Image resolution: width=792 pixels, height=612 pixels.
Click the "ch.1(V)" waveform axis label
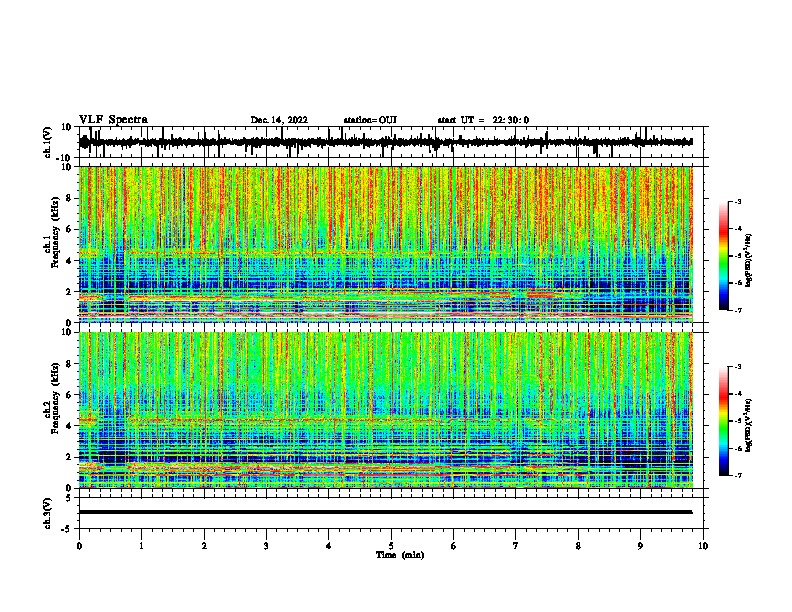[x=48, y=142]
